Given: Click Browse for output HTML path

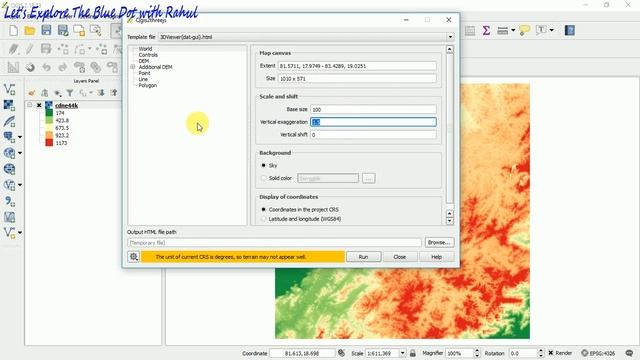Looking at the screenshot, I should tap(439, 242).
